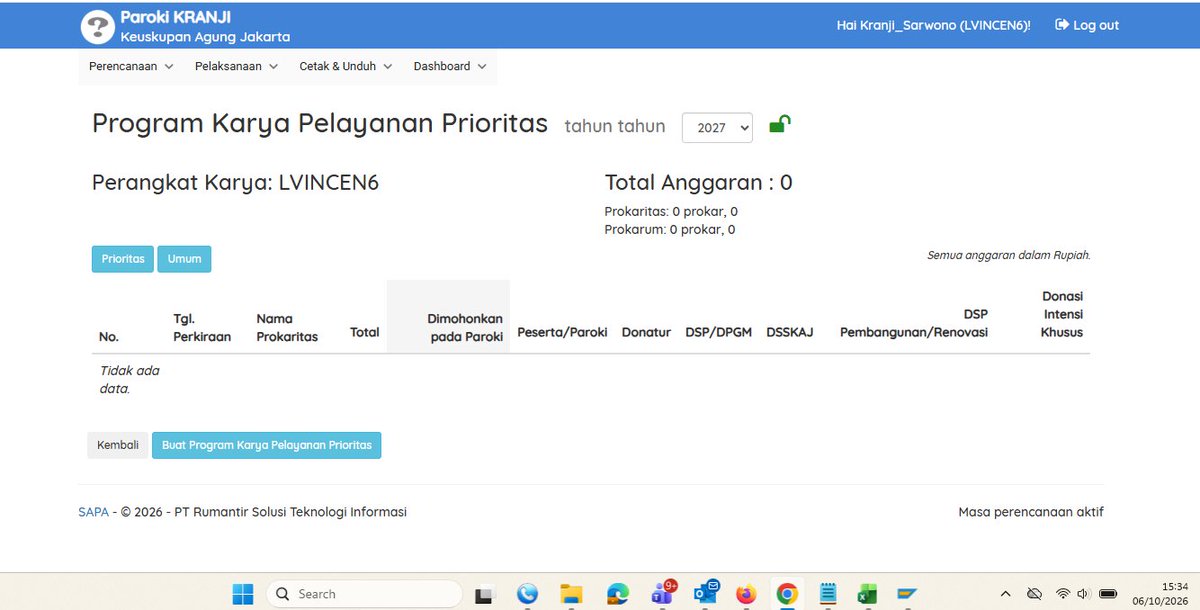The height and width of the screenshot is (610, 1200).
Task: Click the battery tray icon
Action: pyautogui.click(x=1108, y=594)
